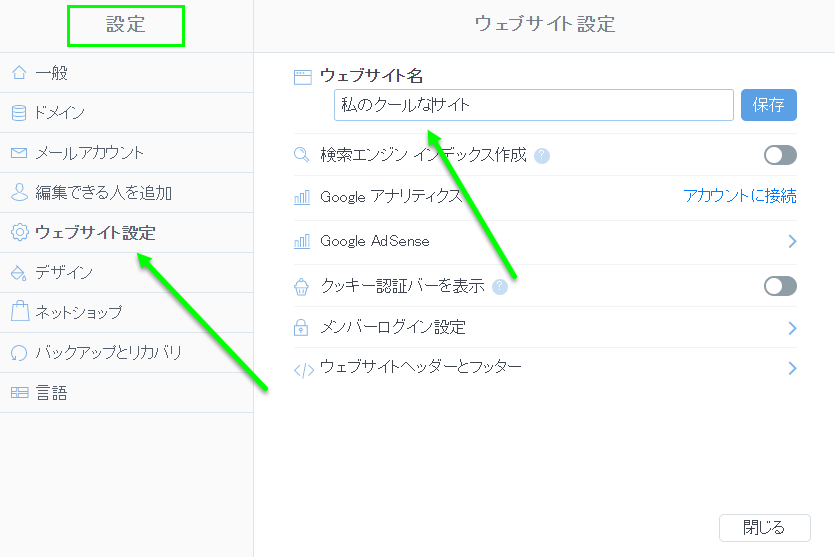Click the house icon beside 一般

19,72
